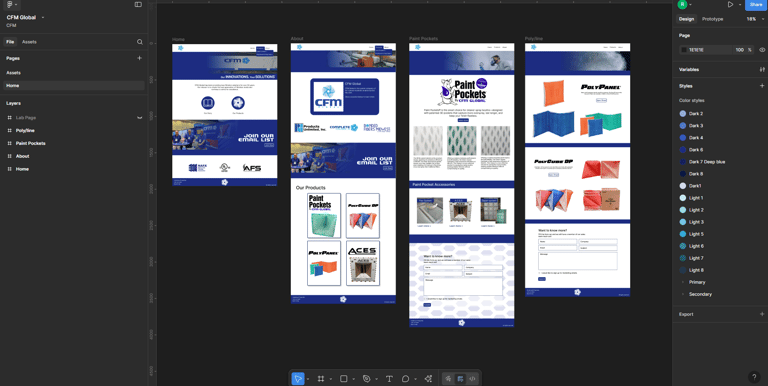The width and height of the screenshot is (768, 386).
Task: Click the user avatar R
Action: pyautogui.click(x=682, y=4)
